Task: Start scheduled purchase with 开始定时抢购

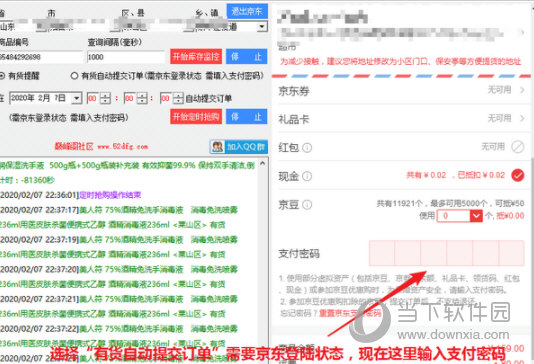Action: click(x=196, y=116)
